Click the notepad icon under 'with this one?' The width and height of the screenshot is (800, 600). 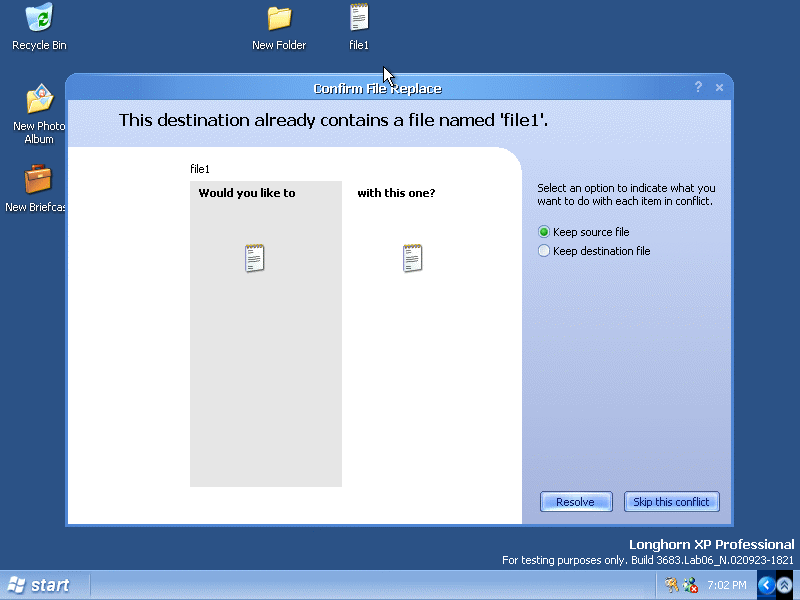(x=412, y=258)
